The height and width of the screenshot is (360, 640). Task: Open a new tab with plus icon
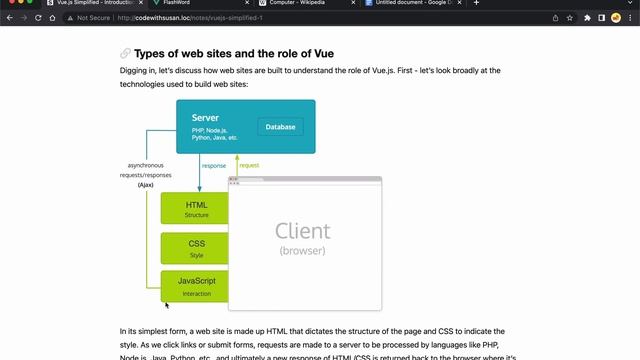pyautogui.click(x=476, y=3)
